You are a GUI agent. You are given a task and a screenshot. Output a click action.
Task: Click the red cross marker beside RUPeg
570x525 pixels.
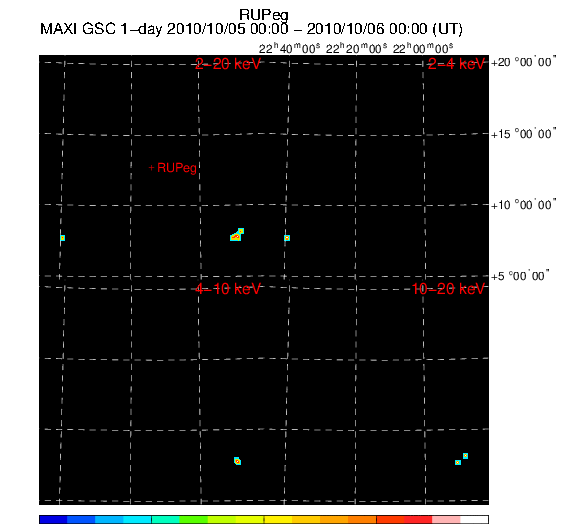pyautogui.click(x=152, y=168)
